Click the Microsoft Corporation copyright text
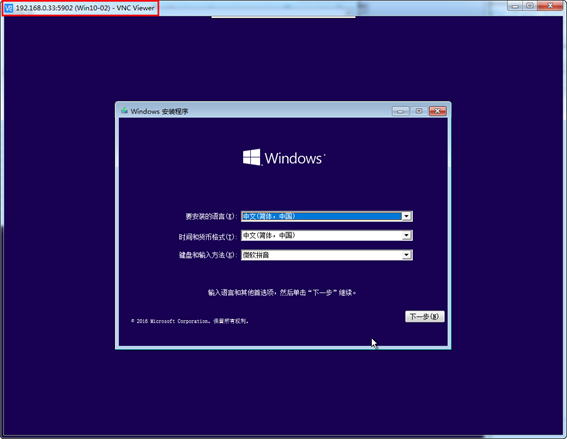567x439 pixels. tap(190, 321)
